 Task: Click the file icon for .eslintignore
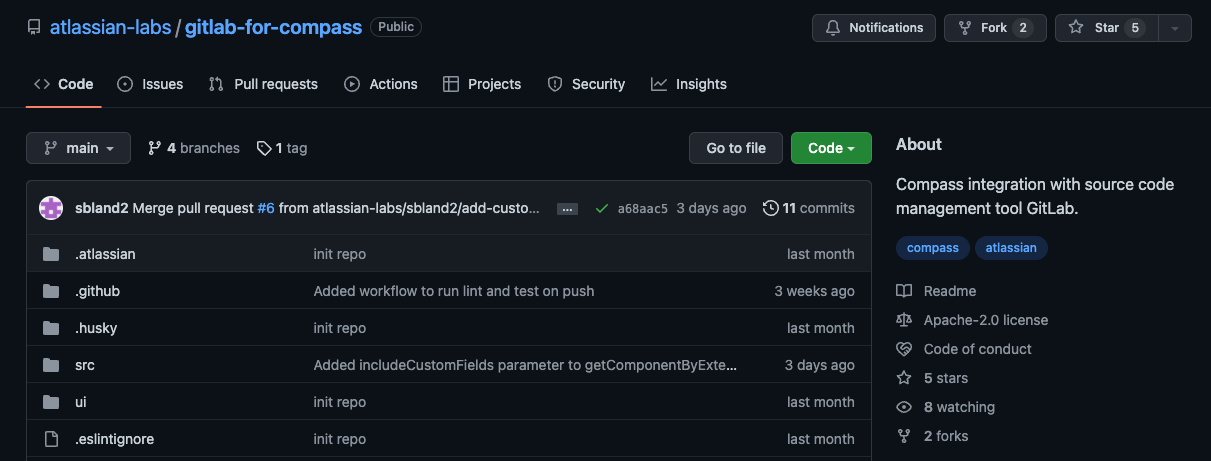(x=51, y=439)
